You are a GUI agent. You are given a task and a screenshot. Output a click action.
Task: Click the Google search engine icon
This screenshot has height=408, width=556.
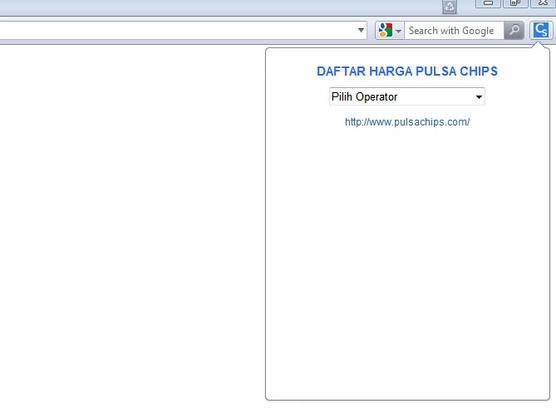[385, 30]
